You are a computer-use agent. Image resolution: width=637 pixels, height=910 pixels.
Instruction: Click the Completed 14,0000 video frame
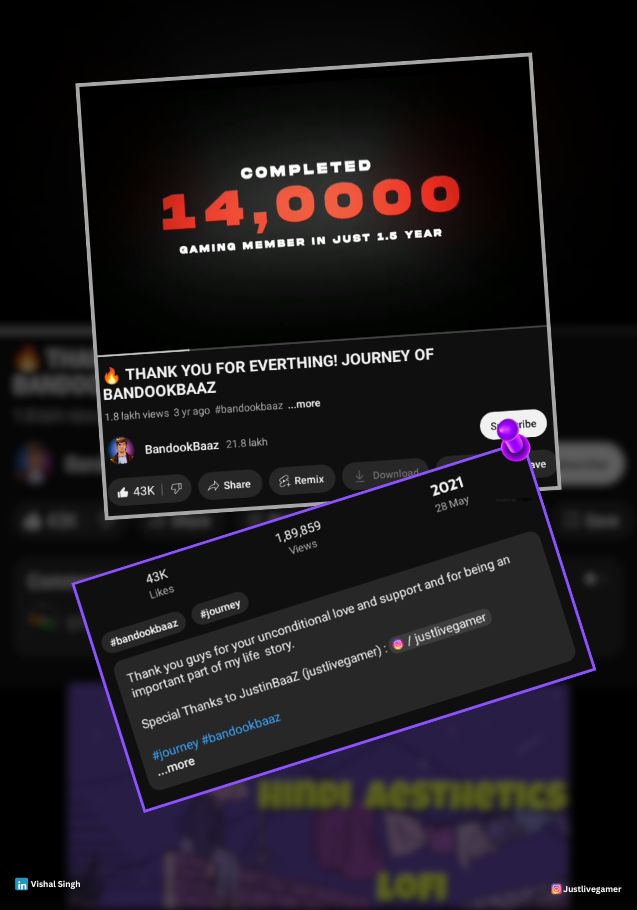(x=310, y=203)
